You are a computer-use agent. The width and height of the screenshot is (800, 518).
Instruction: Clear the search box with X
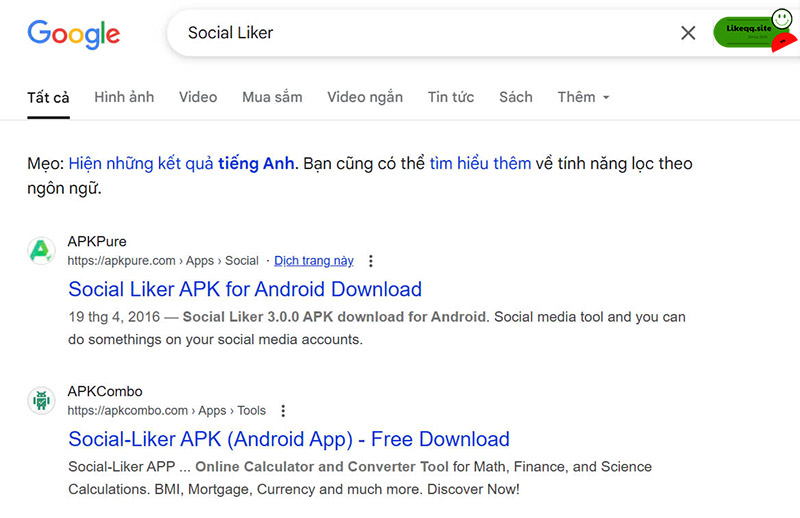tap(688, 33)
